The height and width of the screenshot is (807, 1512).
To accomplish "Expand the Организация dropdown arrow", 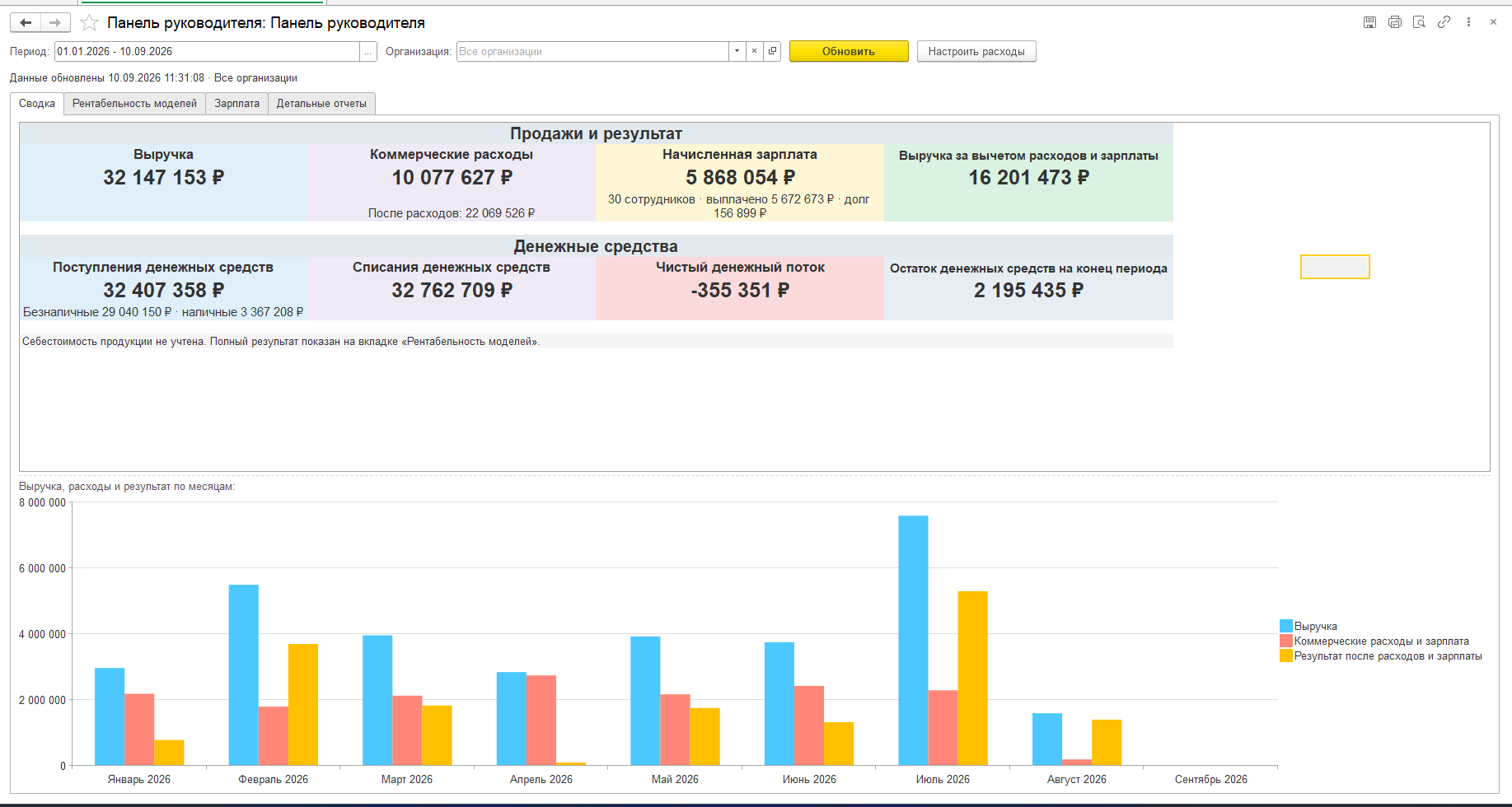I will [737, 51].
